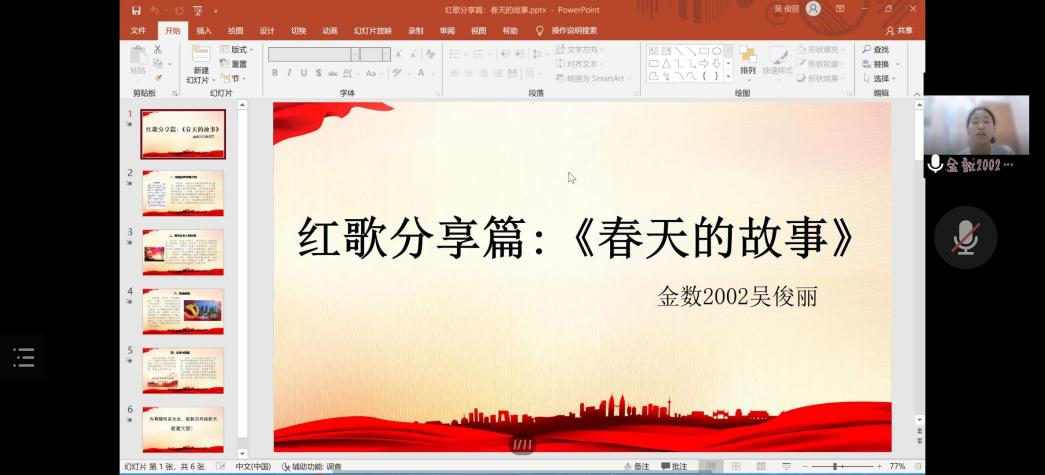Open the Layout (版式) dropdown
This screenshot has width=1045, height=475.
point(235,49)
